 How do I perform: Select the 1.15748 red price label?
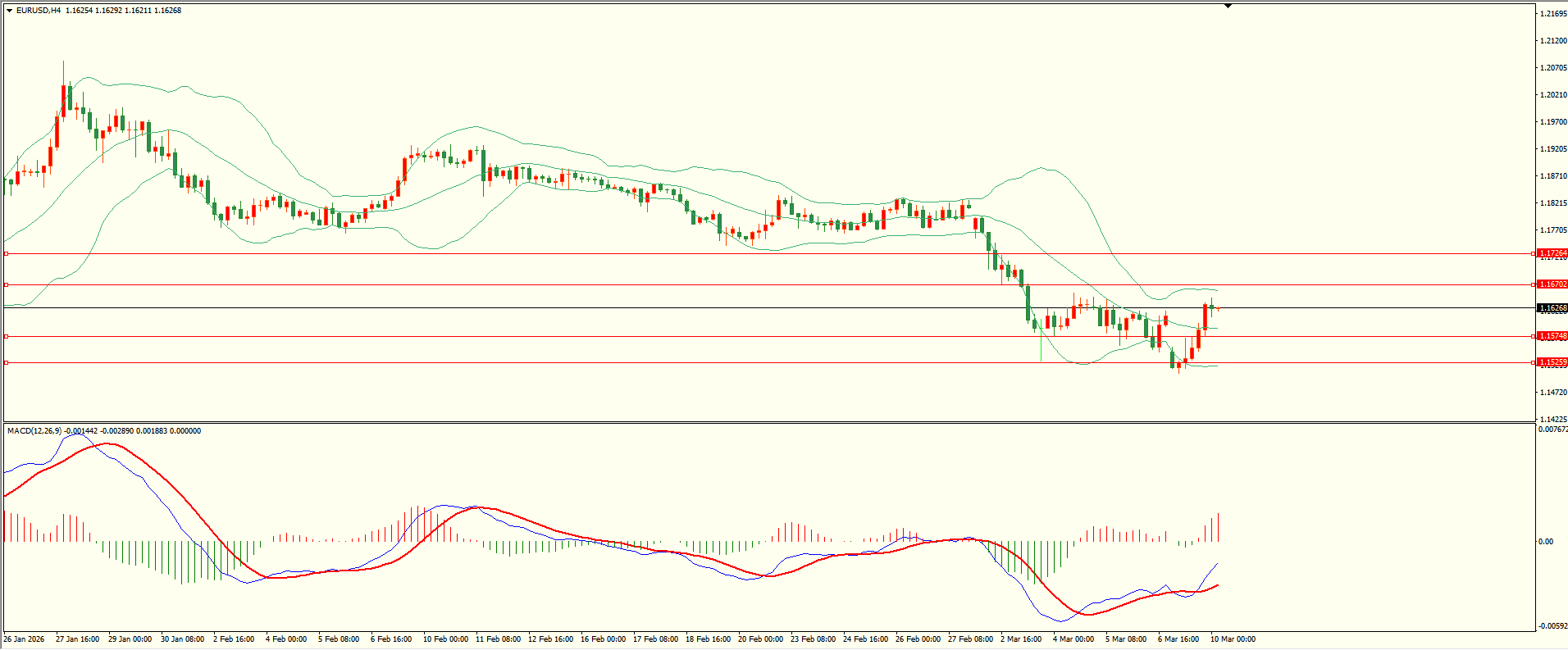click(1552, 336)
